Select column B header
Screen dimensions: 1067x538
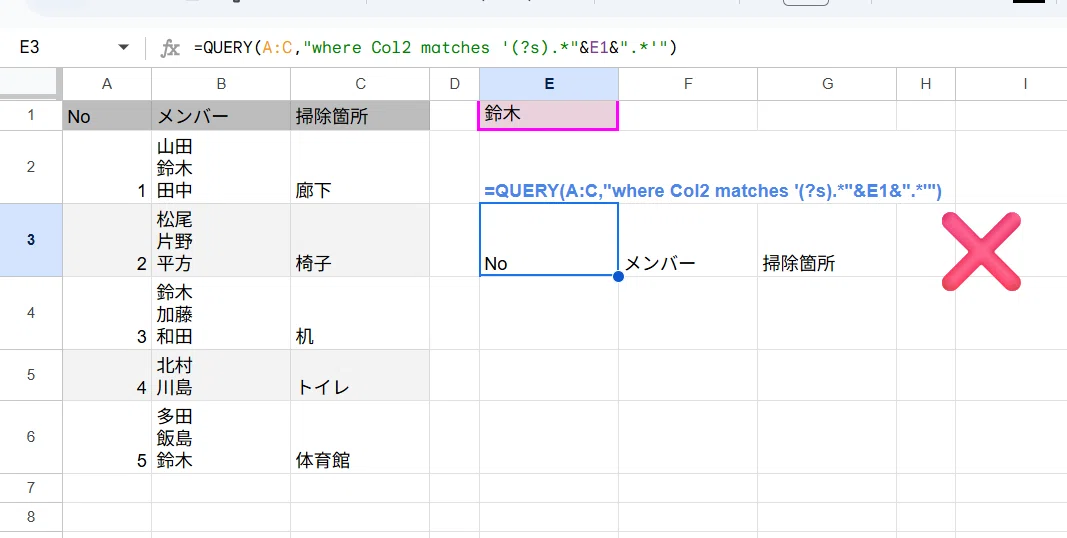221,84
